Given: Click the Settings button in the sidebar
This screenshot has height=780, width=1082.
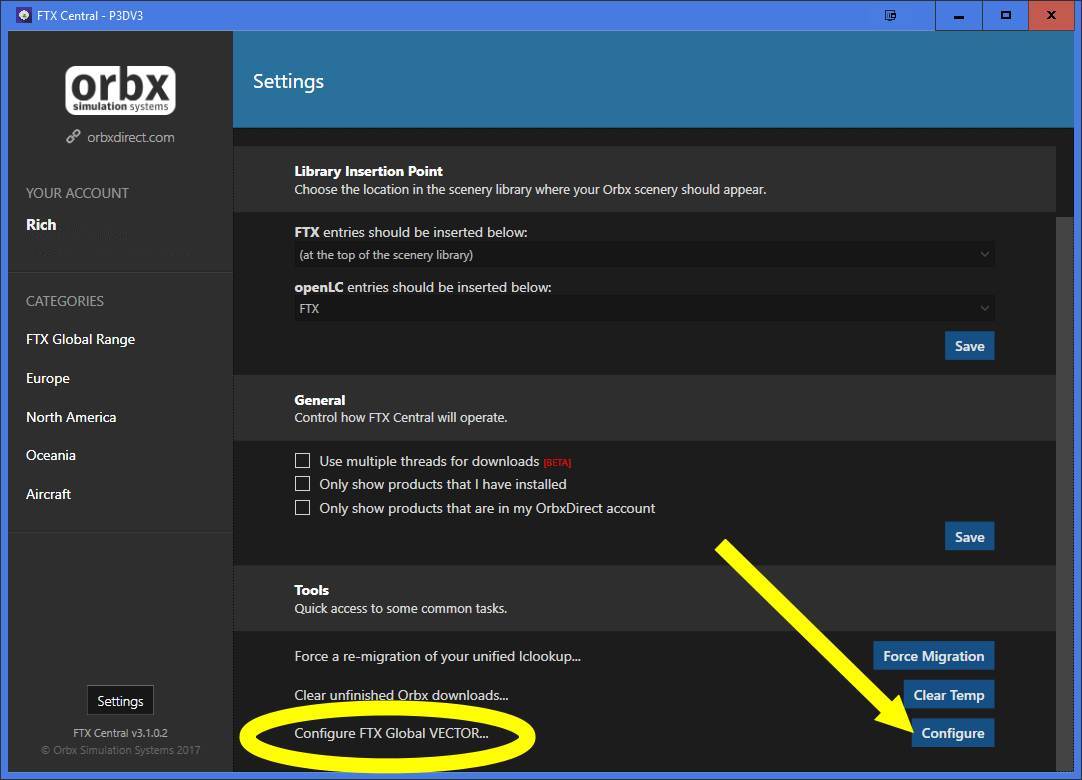Looking at the screenshot, I should (120, 701).
